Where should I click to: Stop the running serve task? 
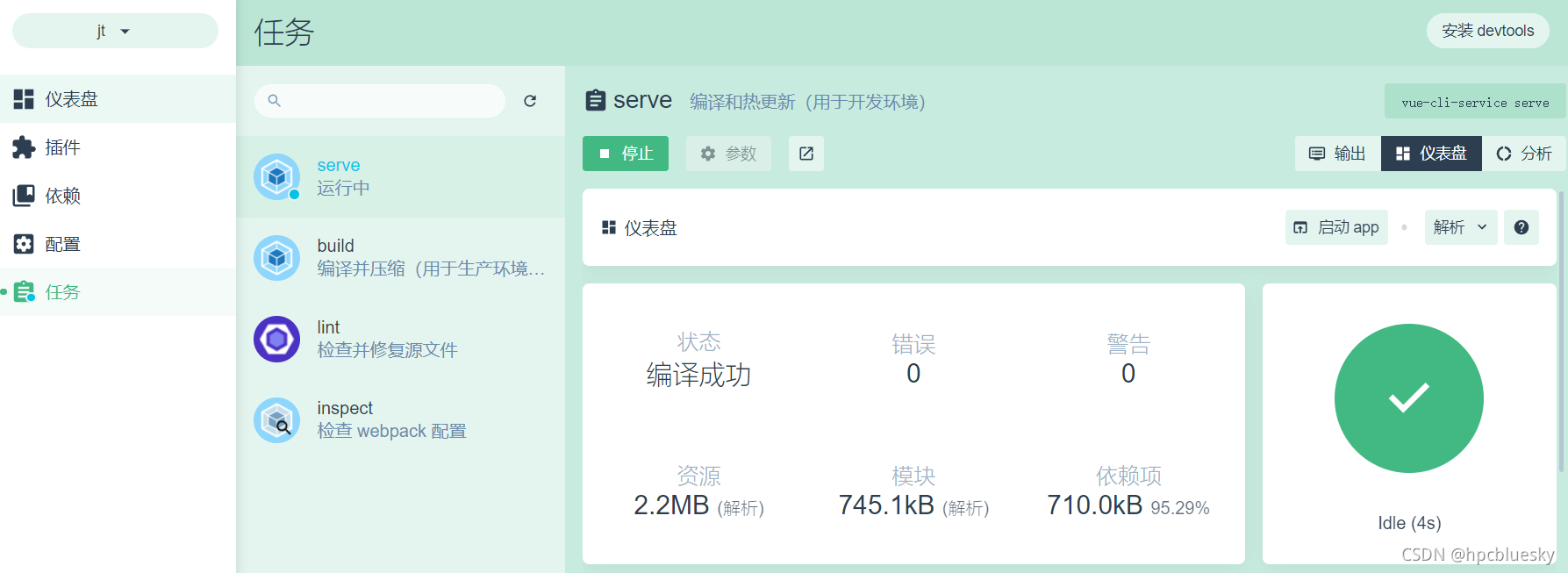pos(626,154)
